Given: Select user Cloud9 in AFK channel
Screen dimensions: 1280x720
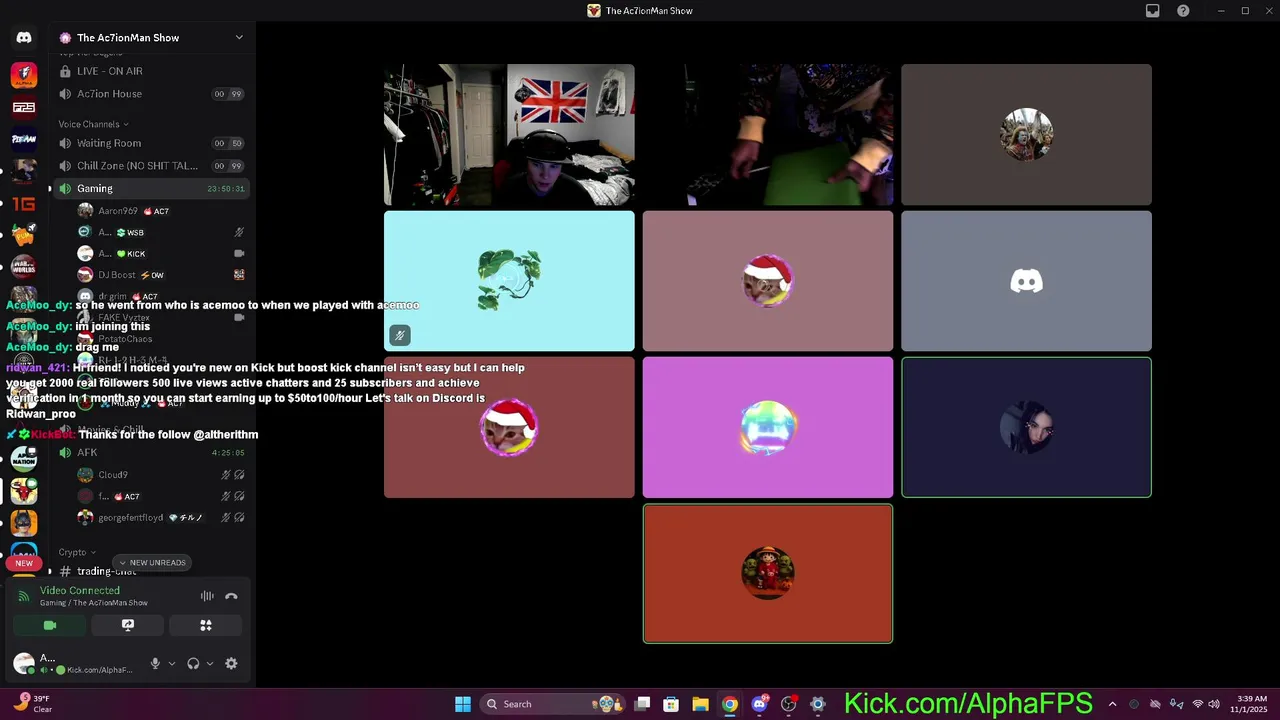Looking at the screenshot, I should click(160, 475).
